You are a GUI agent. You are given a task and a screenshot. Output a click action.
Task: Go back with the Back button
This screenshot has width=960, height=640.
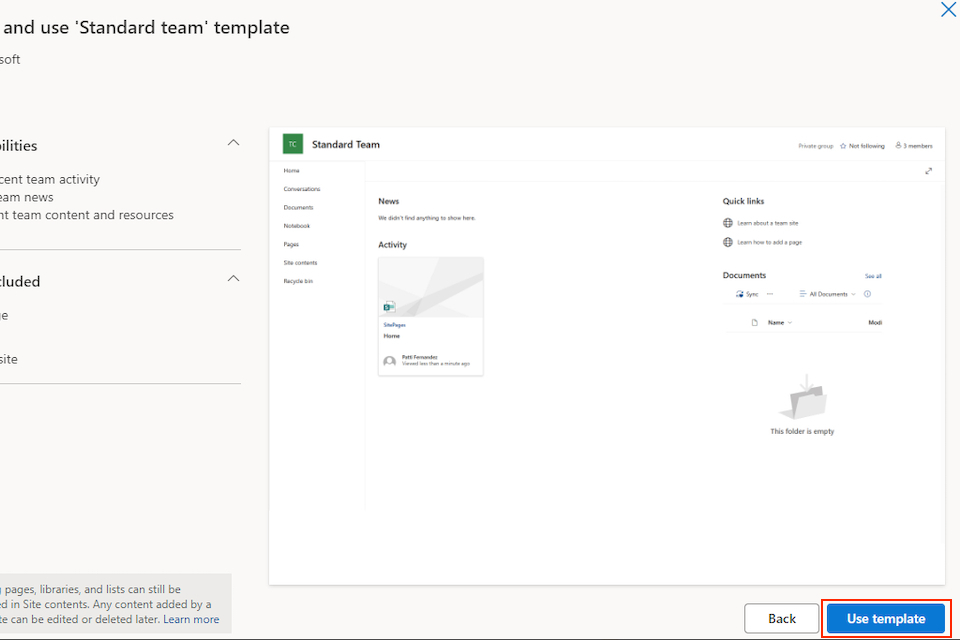pyautogui.click(x=781, y=619)
